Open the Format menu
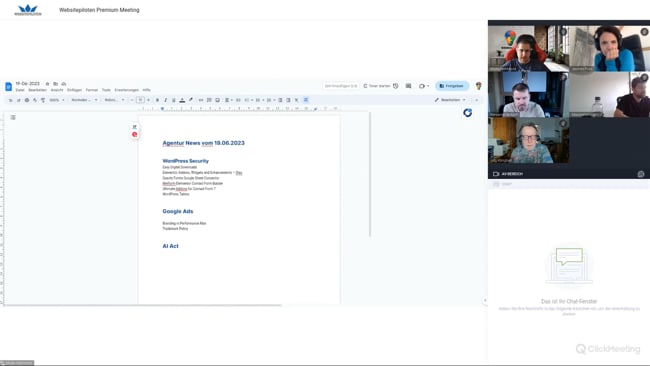The image size is (650, 366). pos(92,90)
